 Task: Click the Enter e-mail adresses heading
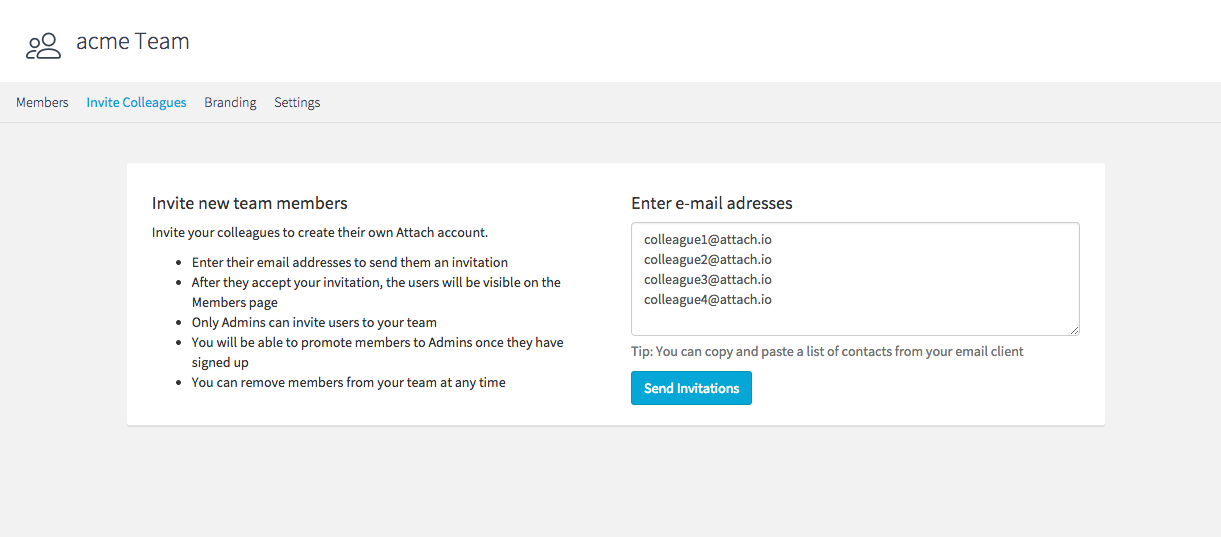712,203
